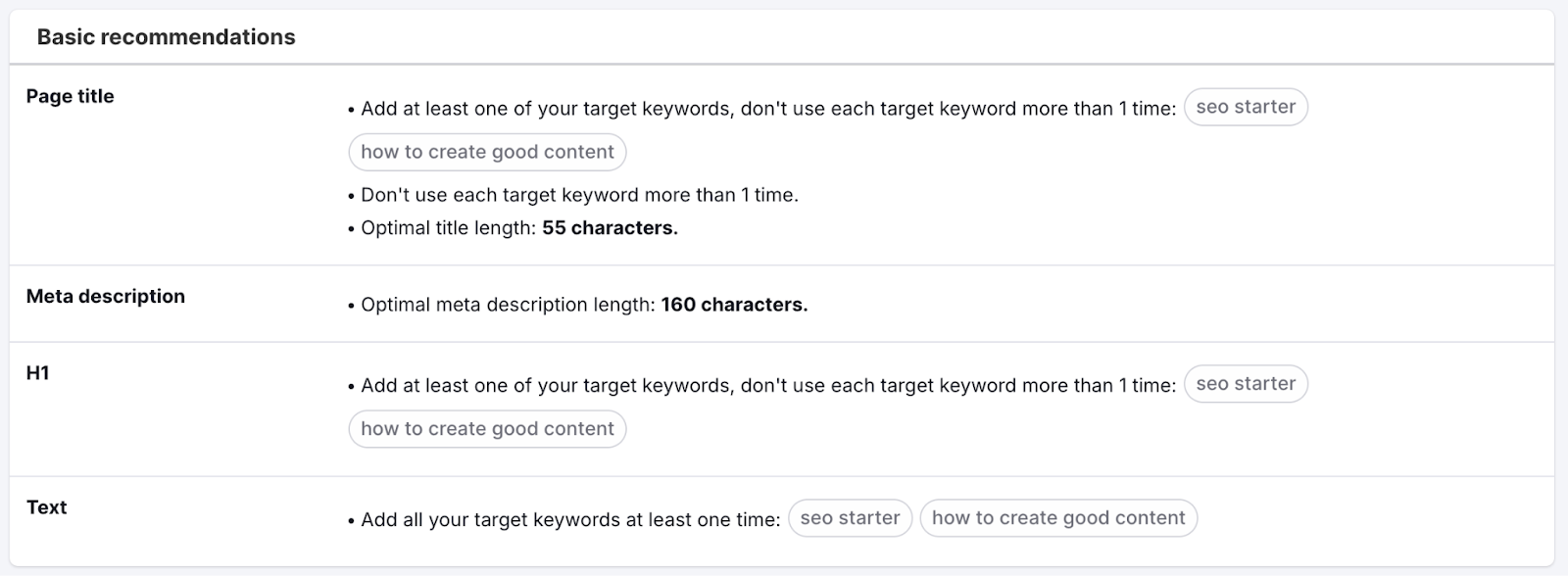
Task: Click the bold '160 characters' meta description value
Action: coord(735,305)
